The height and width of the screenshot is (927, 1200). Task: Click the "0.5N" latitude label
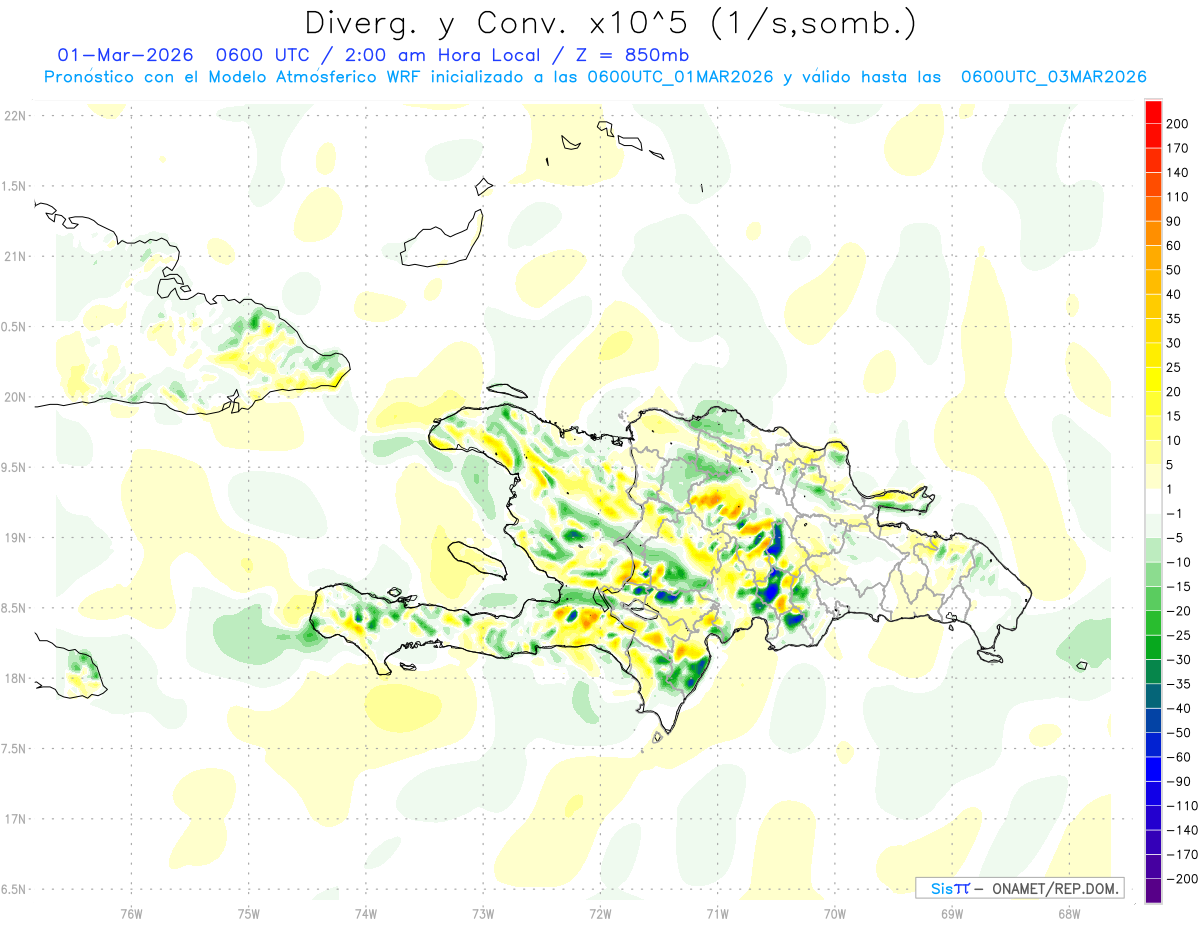tap(15, 327)
